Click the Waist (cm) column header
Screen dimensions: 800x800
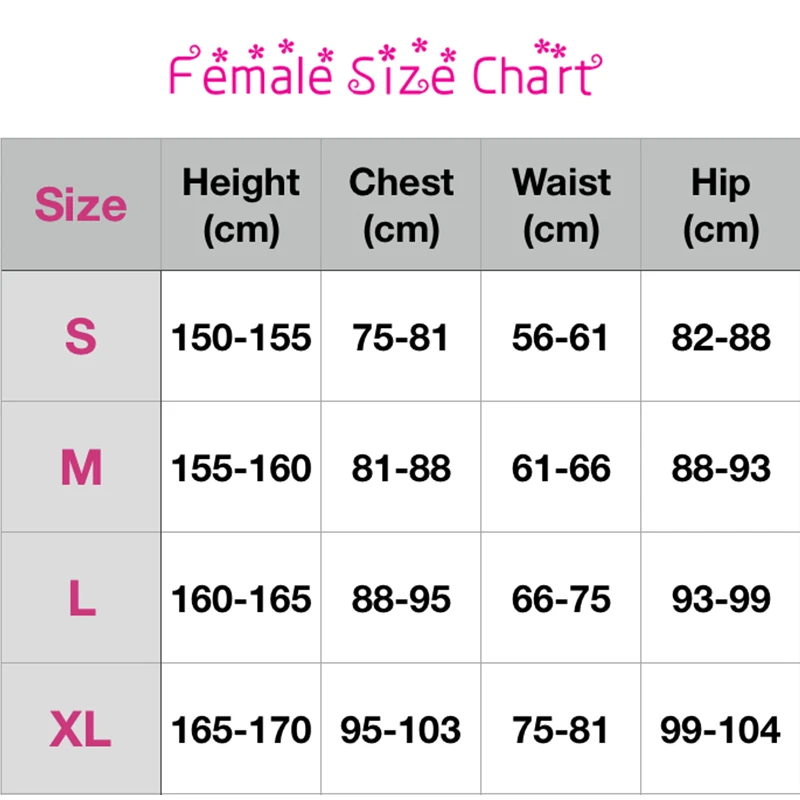point(561,204)
